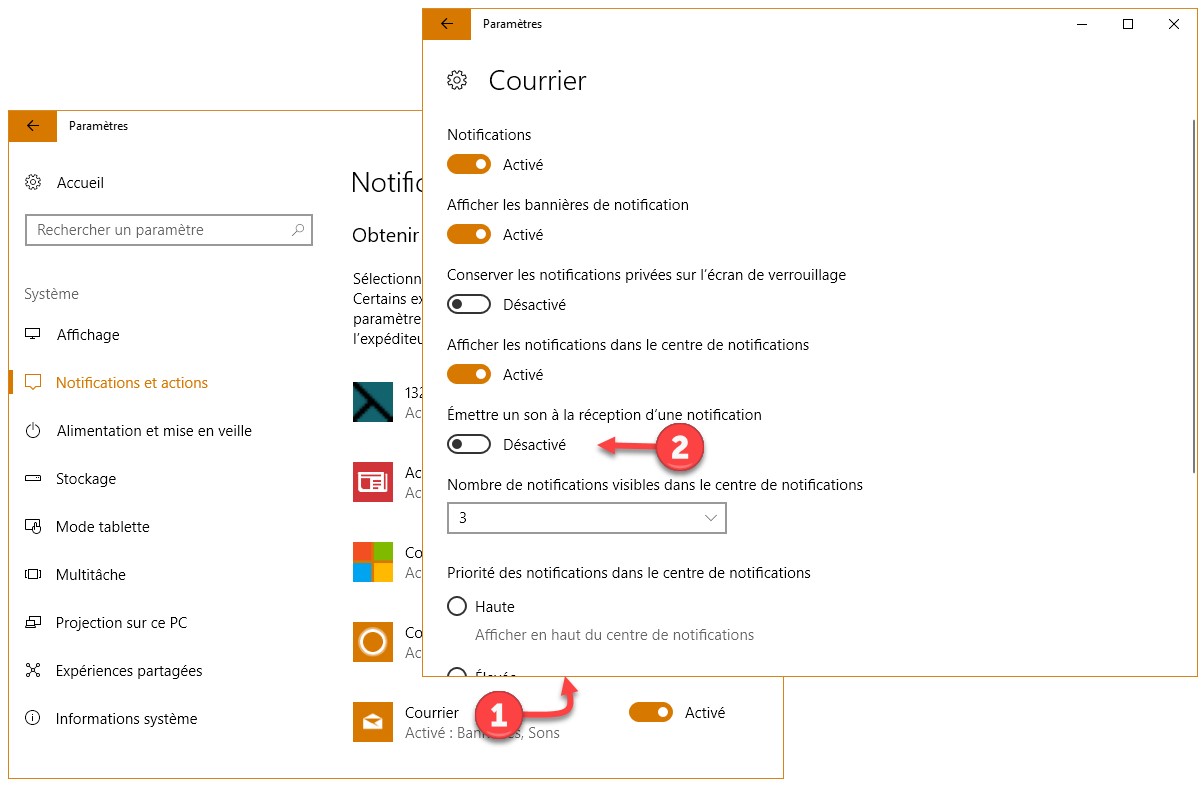Click the search magnifier icon
The width and height of the screenshot is (1202, 788).
pos(298,230)
